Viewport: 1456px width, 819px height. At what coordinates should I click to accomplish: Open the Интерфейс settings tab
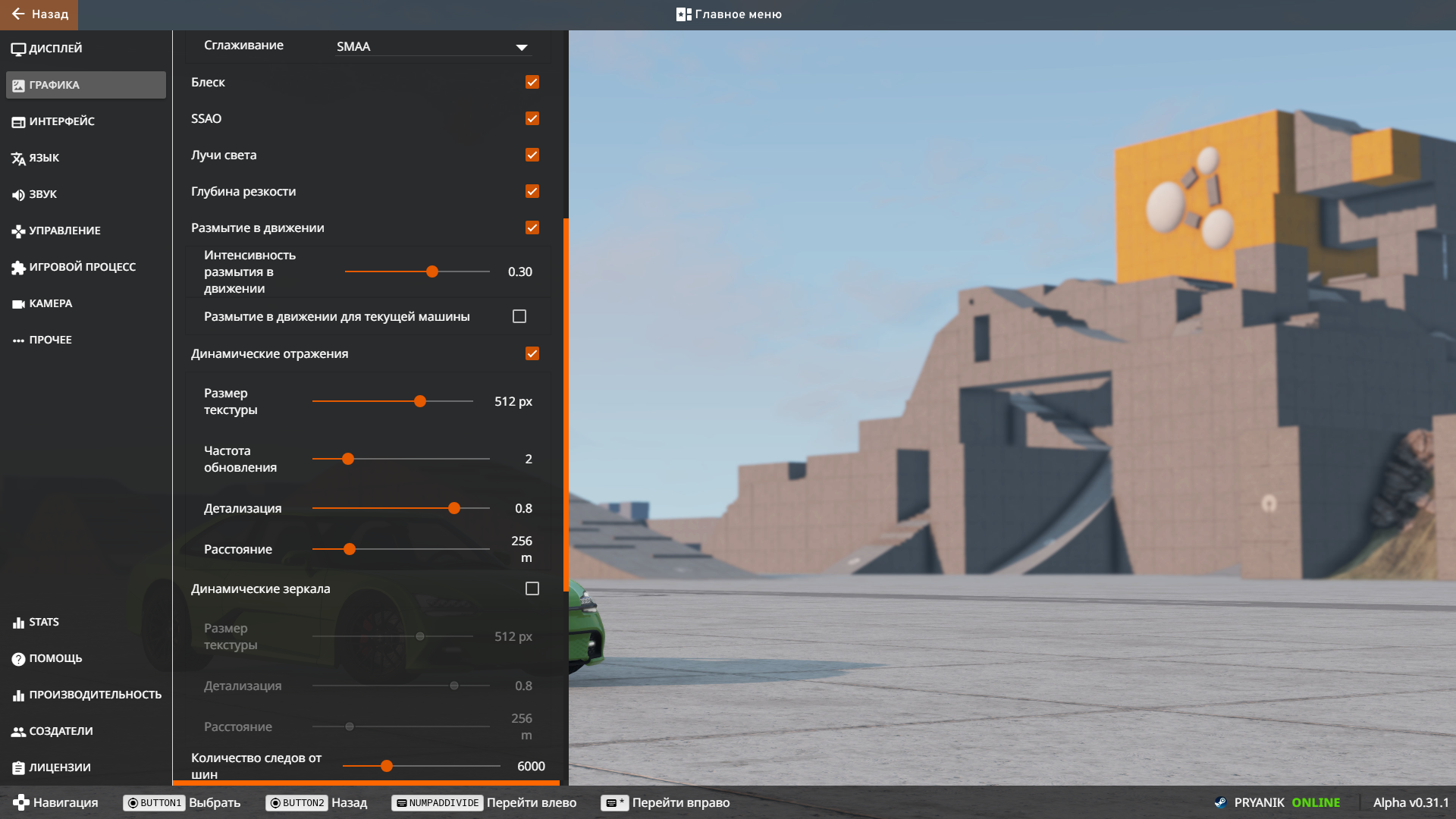(x=61, y=121)
